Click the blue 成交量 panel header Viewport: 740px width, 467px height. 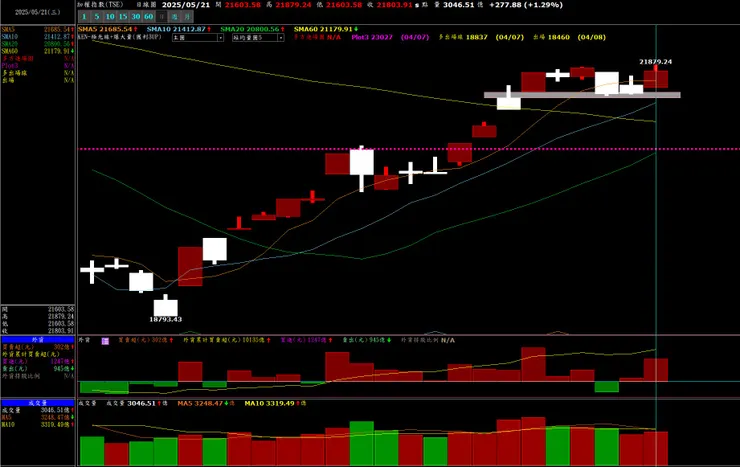coord(38,403)
